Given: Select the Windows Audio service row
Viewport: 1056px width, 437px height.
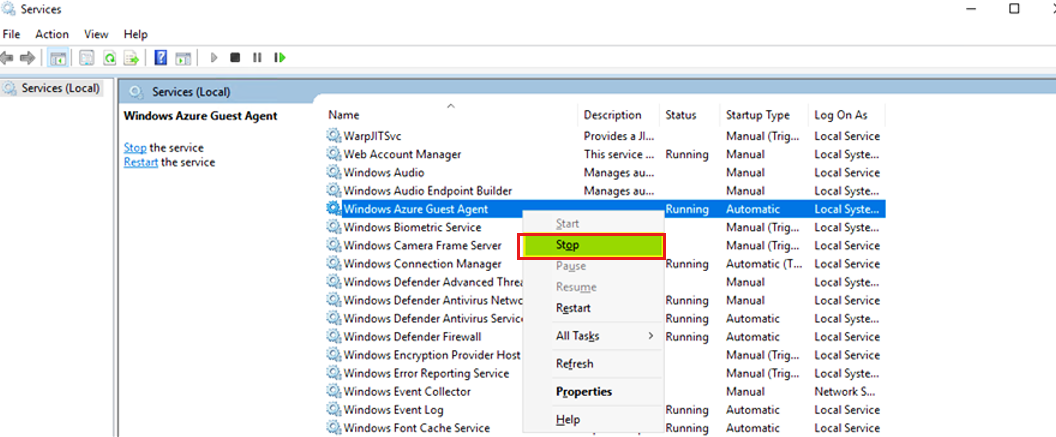Looking at the screenshot, I should click(x=605, y=172).
